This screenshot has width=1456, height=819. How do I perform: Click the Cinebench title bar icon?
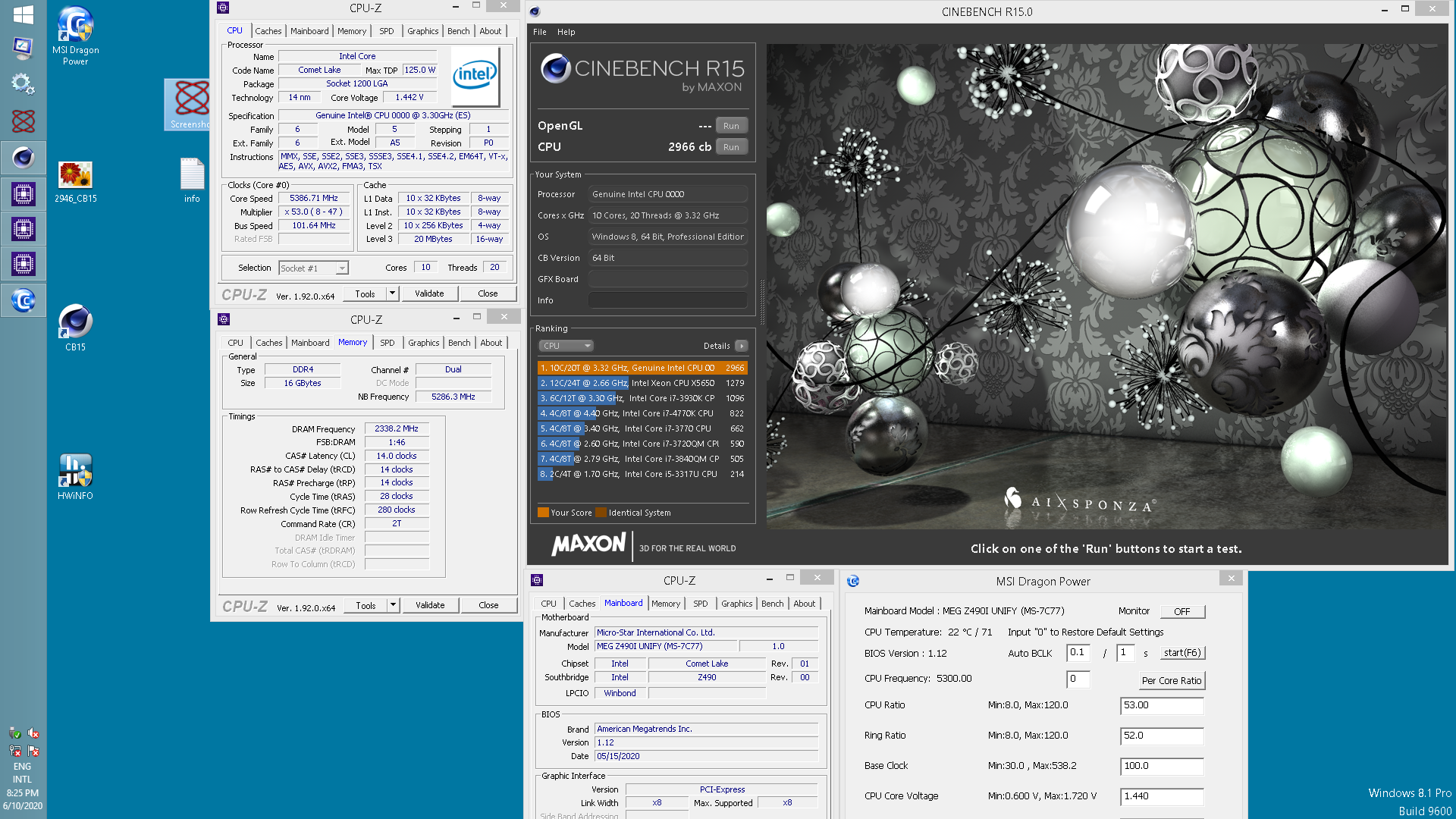pos(535,11)
